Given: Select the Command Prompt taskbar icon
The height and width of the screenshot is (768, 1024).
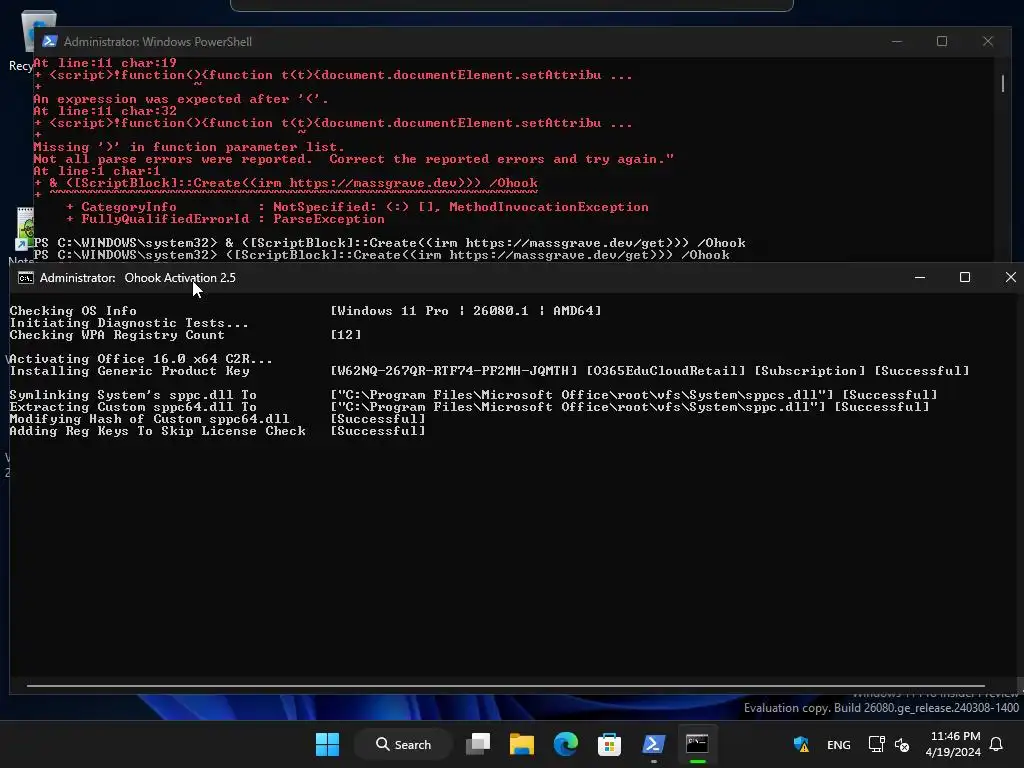Looking at the screenshot, I should pyautogui.click(x=697, y=744).
